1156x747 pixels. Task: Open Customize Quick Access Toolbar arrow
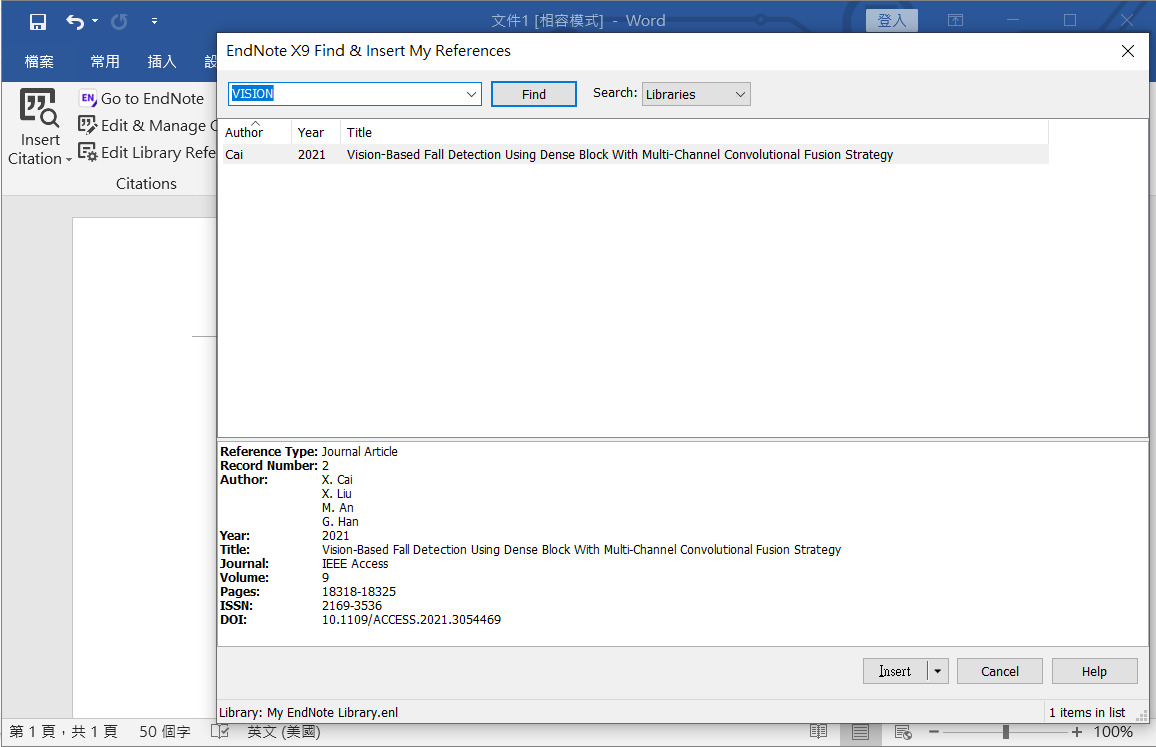pyautogui.click(x=154, y=21)
